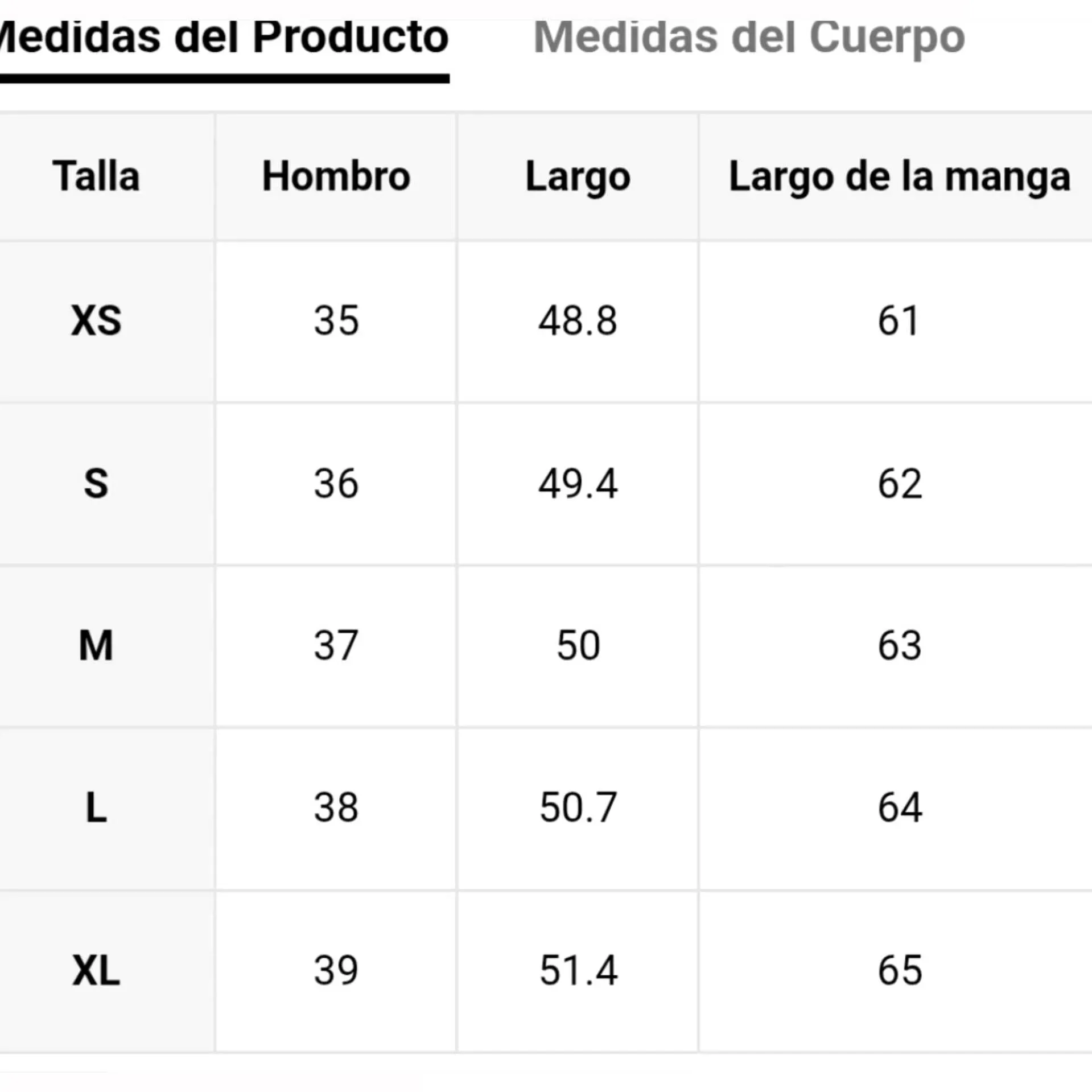This screenshot has height=1092, width=1092.
Task: Select the XL size row label
Action: coord(96,971)
